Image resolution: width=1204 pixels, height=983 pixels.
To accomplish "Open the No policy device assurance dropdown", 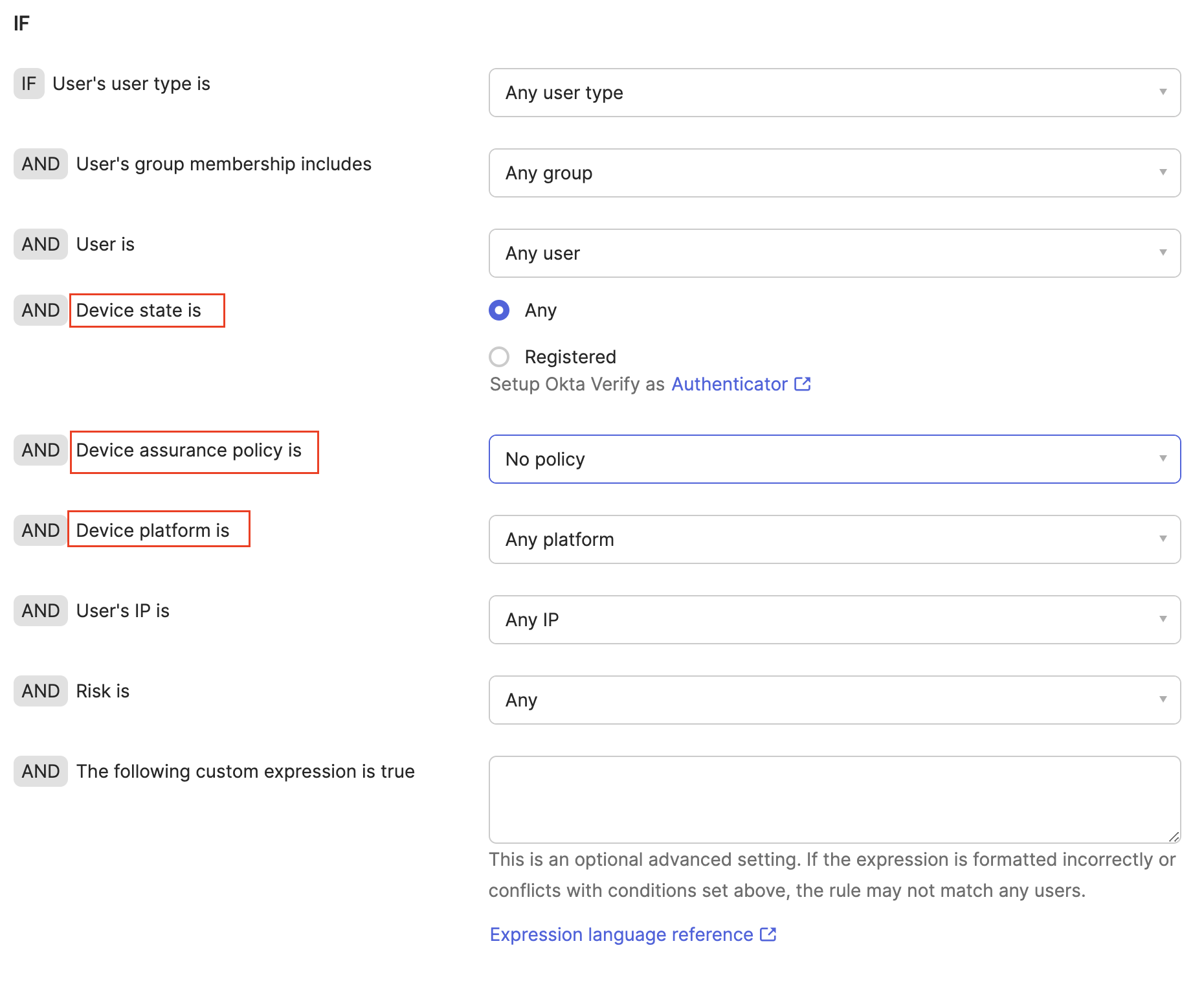I will tap(835, 459).
